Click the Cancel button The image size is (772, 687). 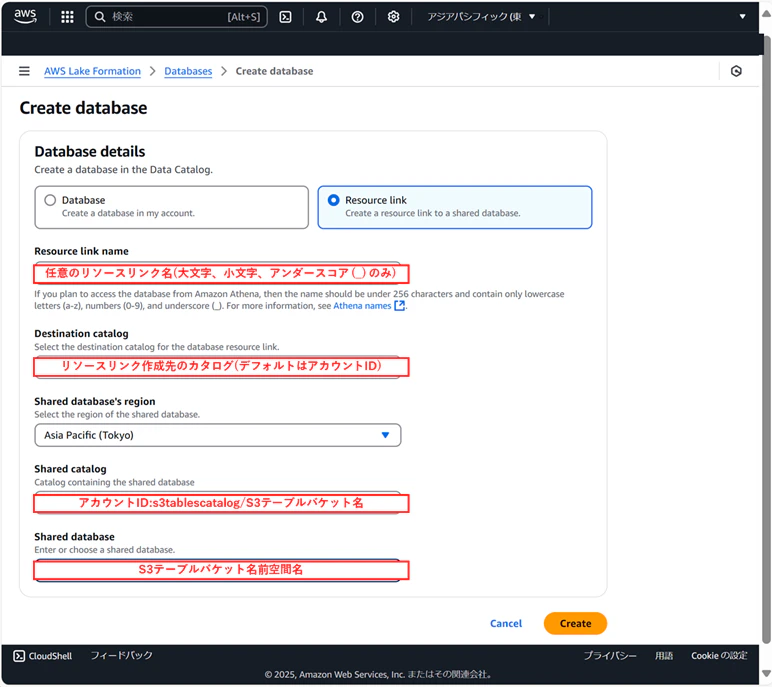point(506,623)
